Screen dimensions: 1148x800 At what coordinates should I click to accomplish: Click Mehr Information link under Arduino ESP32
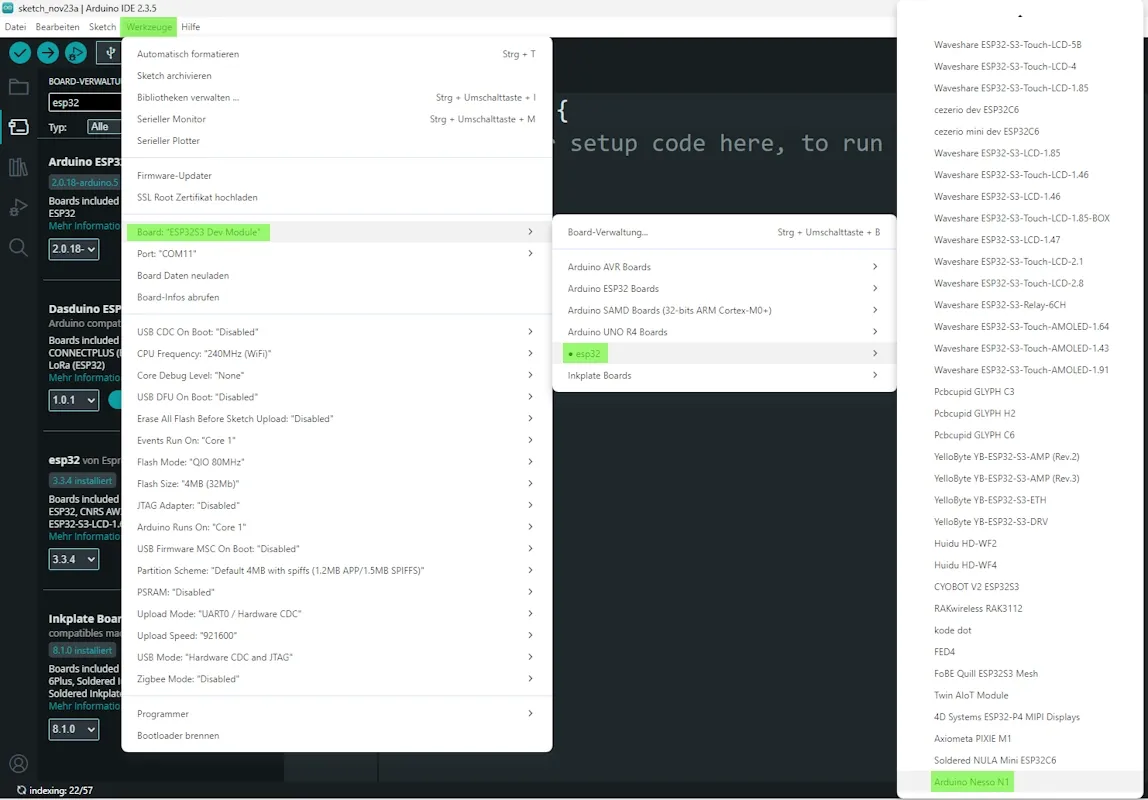coord(85,226)
